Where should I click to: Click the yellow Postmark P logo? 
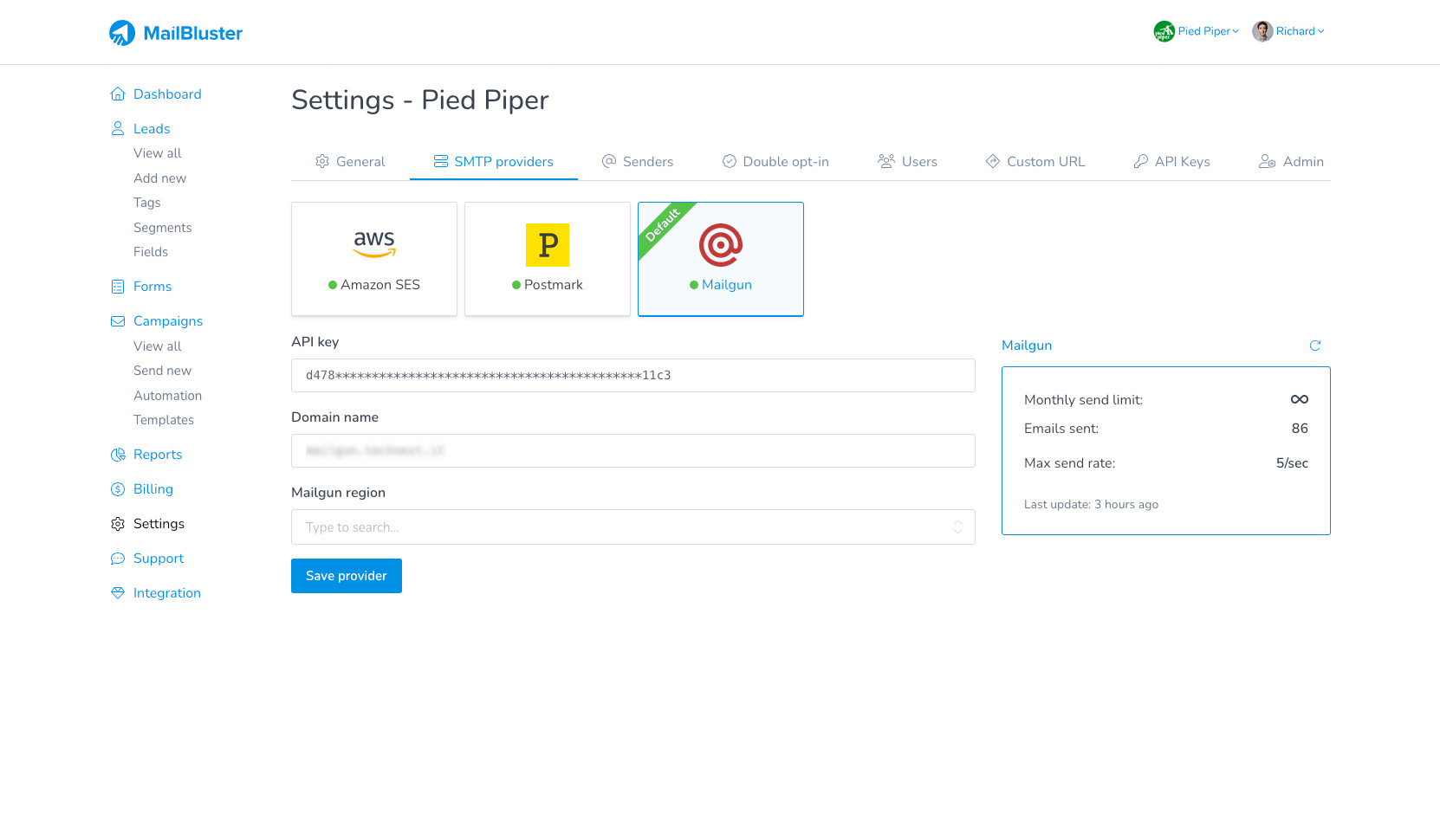pos(548,245)
